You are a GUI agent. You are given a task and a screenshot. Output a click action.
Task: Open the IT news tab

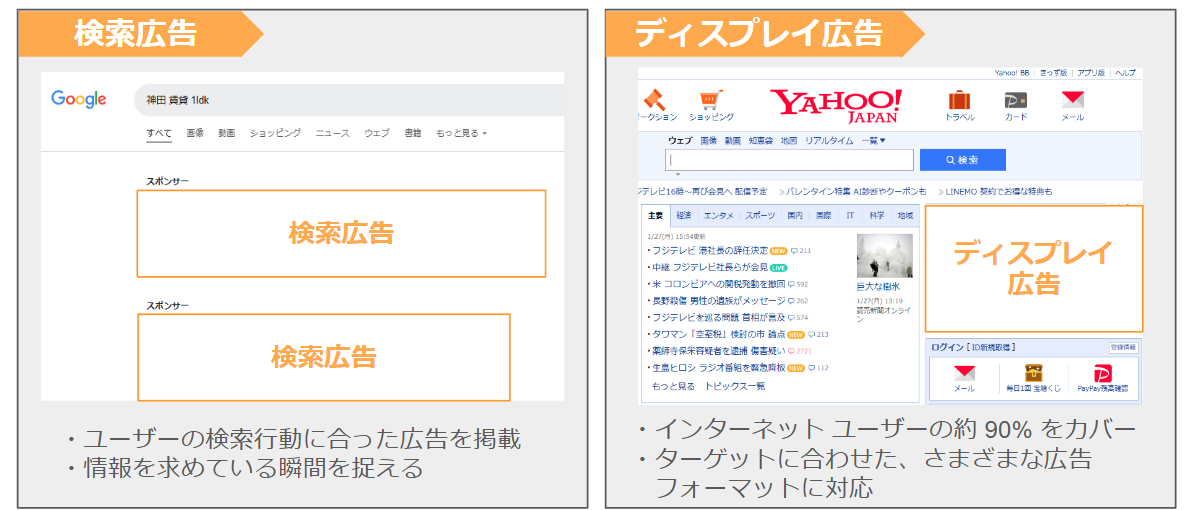point(850,216)
